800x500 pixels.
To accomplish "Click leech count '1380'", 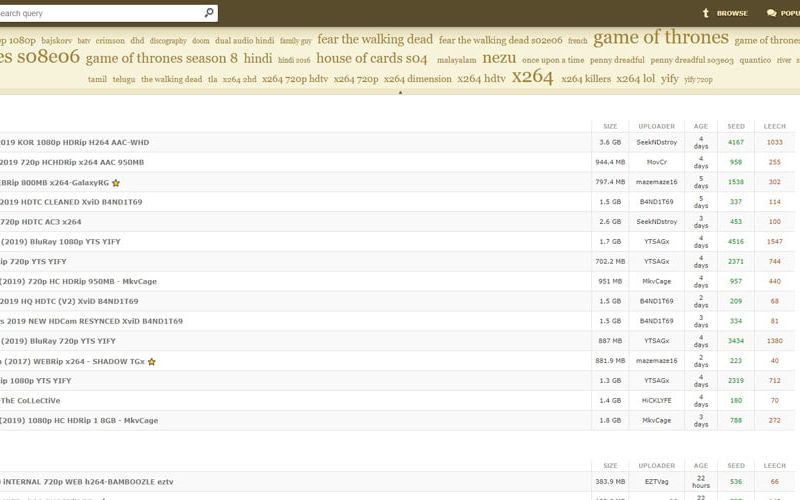I will 774,341.
